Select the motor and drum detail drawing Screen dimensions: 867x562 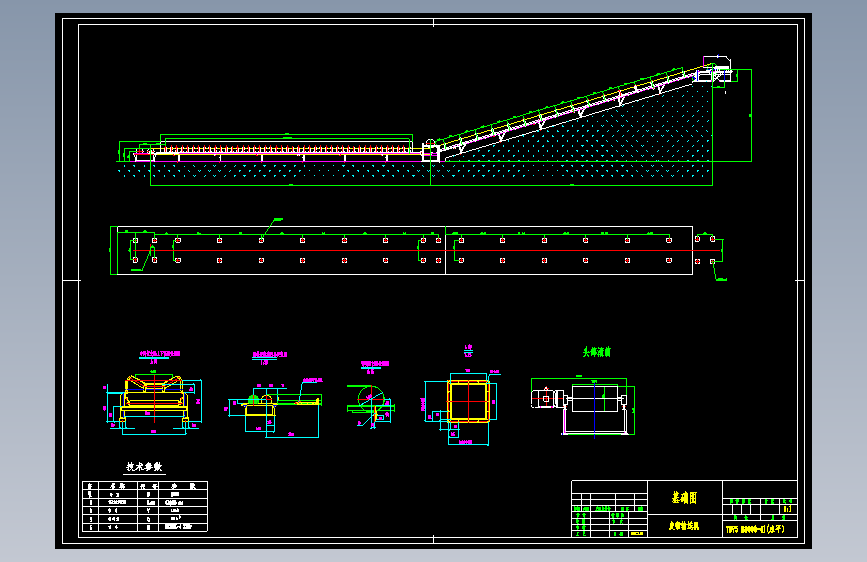click(583, 406)
